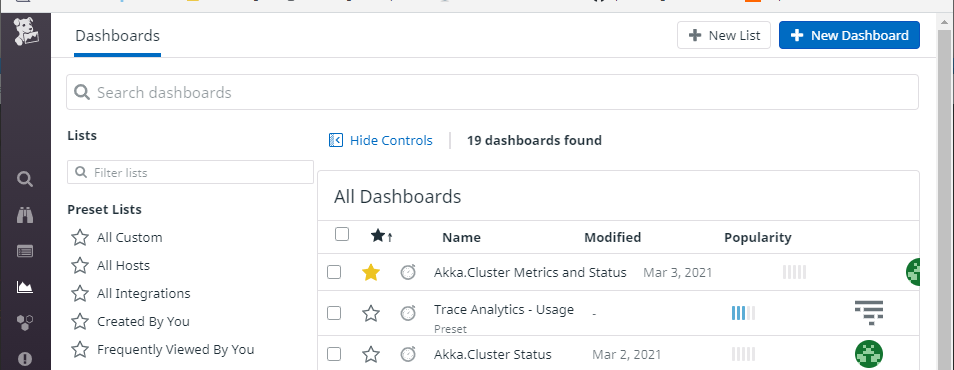Focus the Search dashboards input field

pos(492,92)
